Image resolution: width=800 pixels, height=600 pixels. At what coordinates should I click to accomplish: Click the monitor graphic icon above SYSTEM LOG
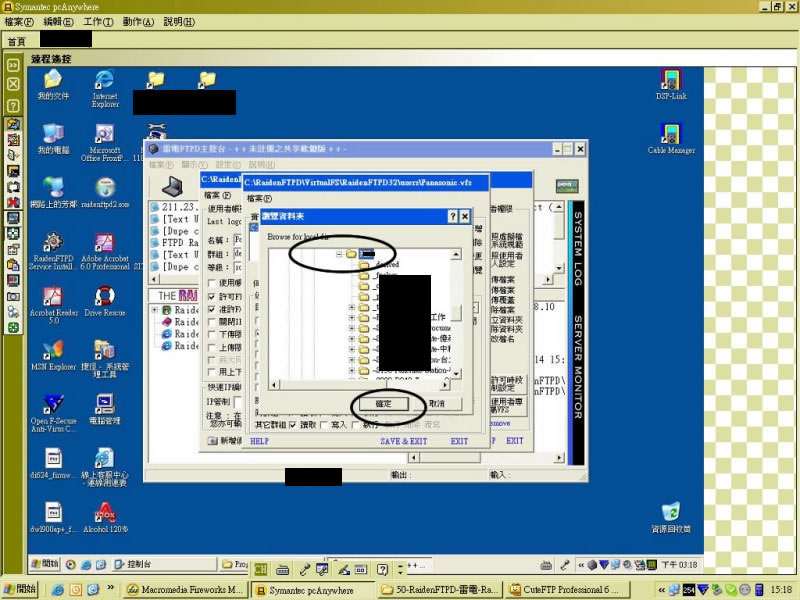pyautogui.click(x=567, y=185)
